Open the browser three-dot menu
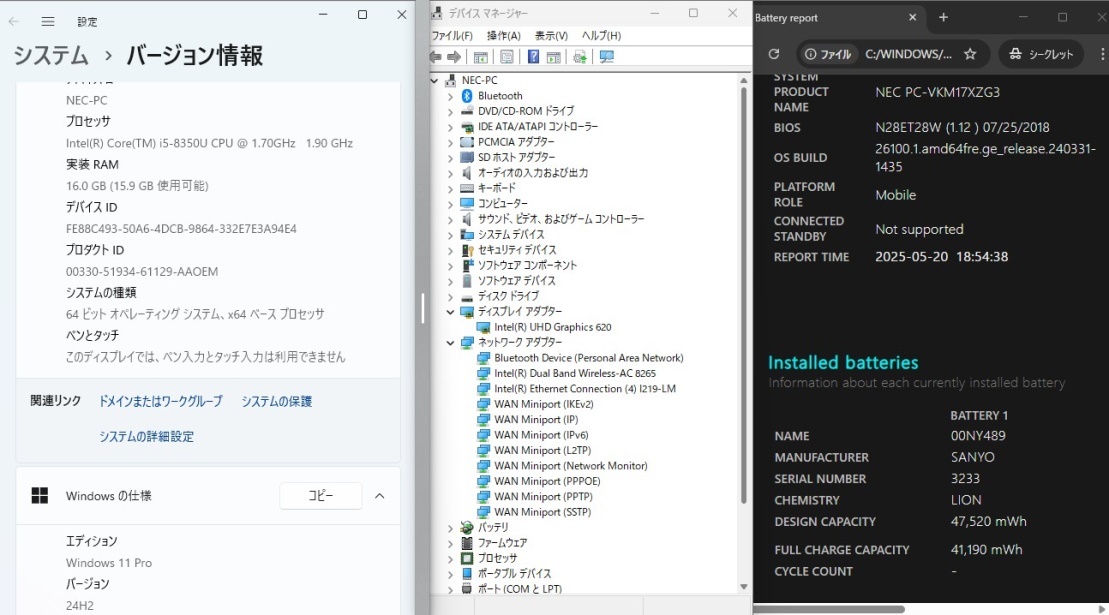The height and width of the screenshot is (615, 1109). tap(1101, 54)
